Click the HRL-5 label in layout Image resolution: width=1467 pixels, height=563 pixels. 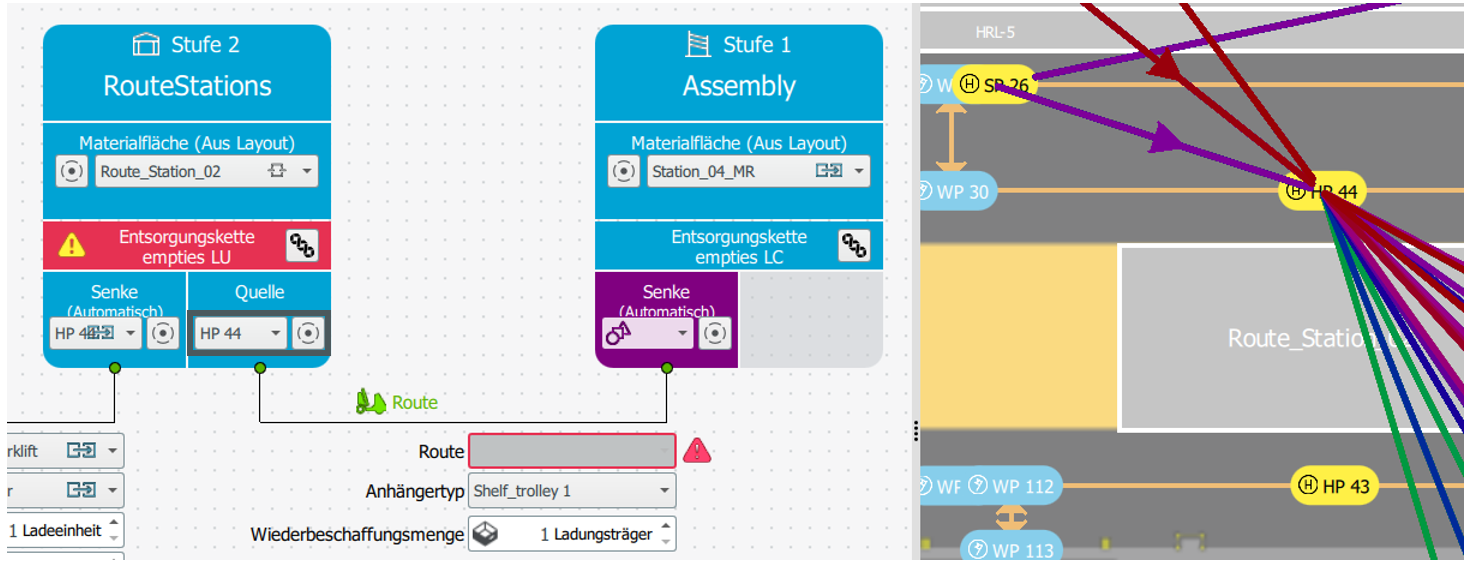(x=995, y=32)
